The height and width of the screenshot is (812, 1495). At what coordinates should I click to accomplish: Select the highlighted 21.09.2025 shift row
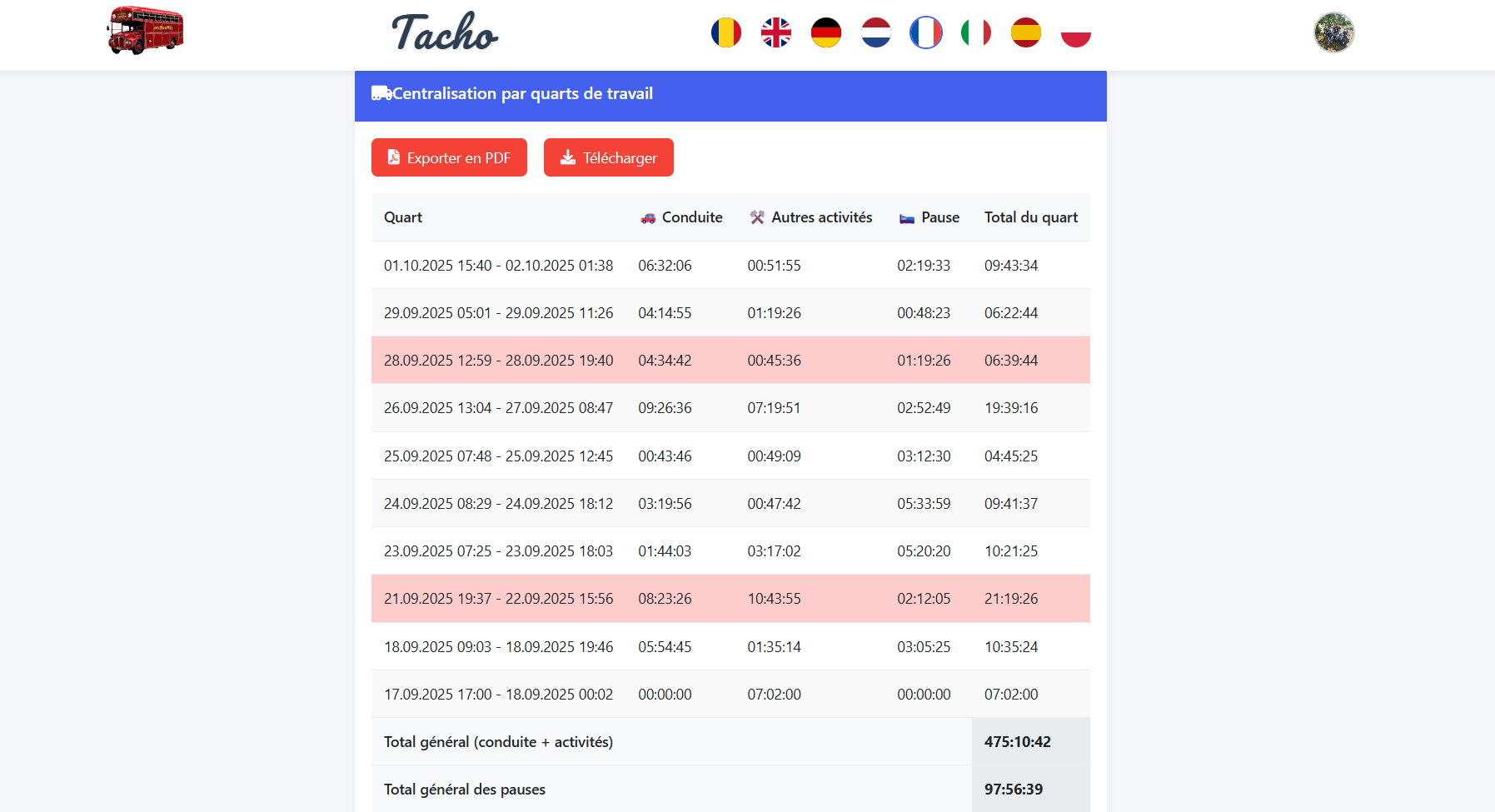coord(730,599)
